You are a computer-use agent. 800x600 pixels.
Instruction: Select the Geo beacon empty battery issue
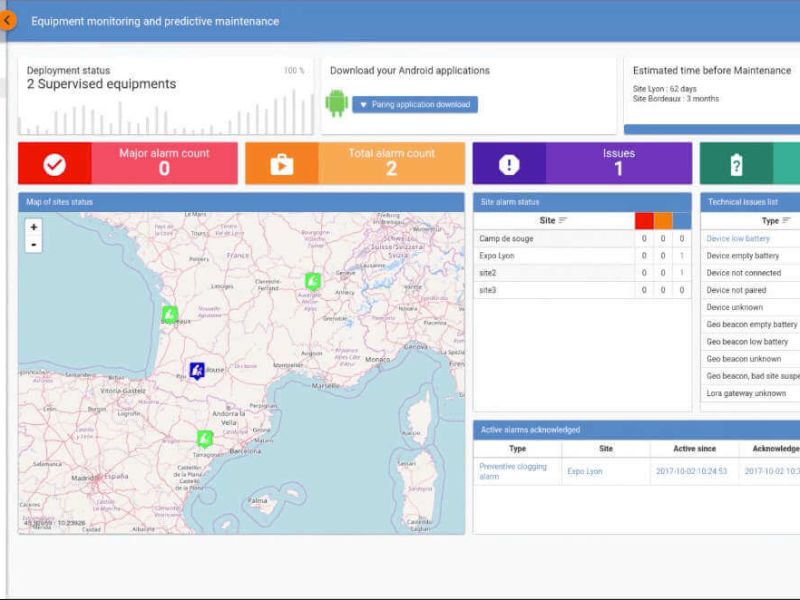point(750,324)
